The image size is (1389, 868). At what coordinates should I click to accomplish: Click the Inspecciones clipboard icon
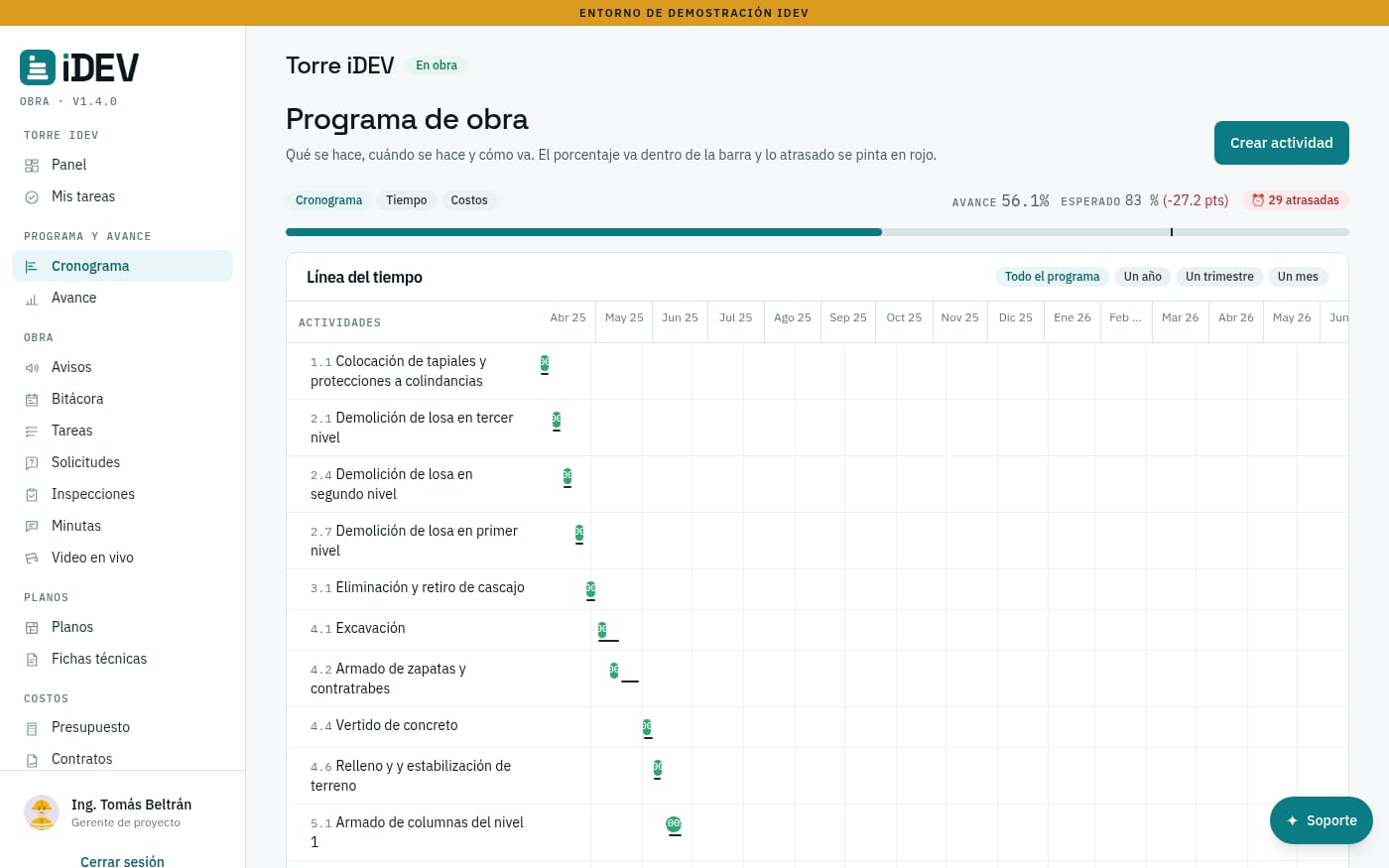click(x=32, y=495)
